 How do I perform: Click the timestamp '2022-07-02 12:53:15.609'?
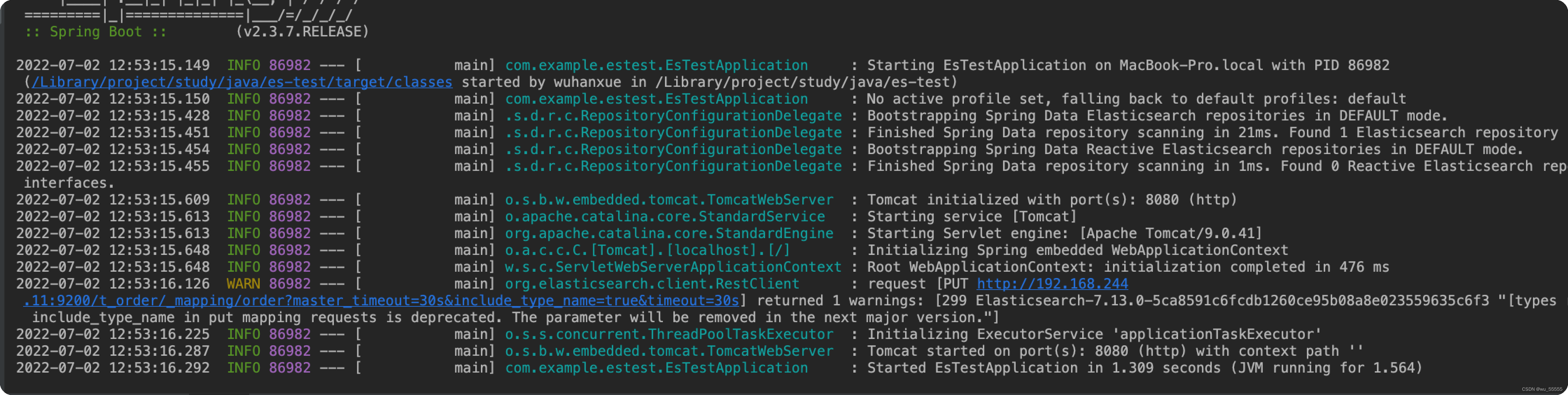(x=113, y=200)
